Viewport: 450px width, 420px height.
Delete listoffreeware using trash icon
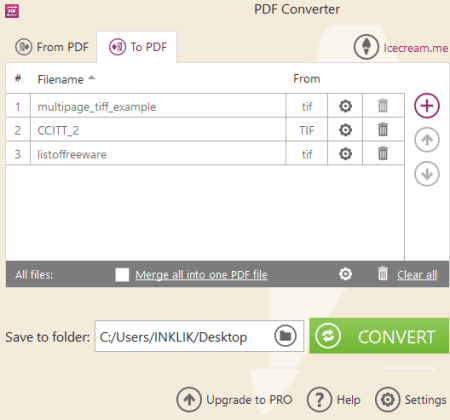click(x=383, y=153)
